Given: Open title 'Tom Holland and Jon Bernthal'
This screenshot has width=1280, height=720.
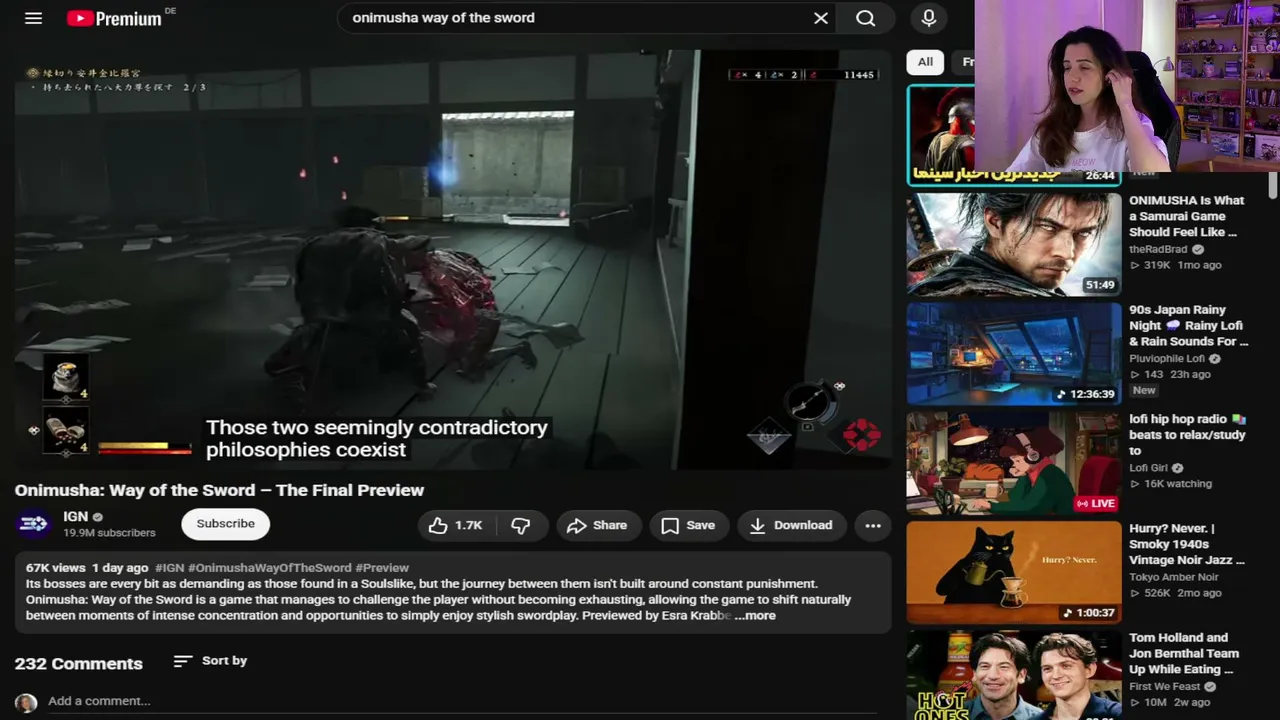Looking at the screenshot, I should pyautogui.click(x=1184, y=653).
